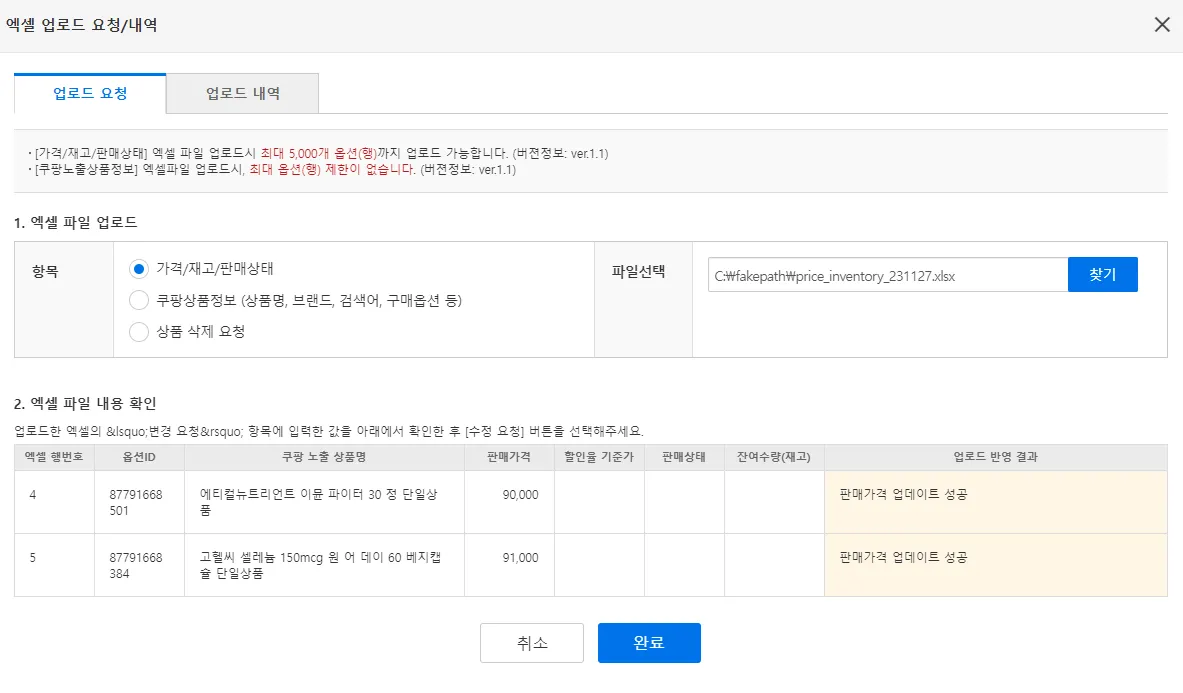Click the 업로드 반영 결과 column header
1183x693 pixels.
[995, 457]
